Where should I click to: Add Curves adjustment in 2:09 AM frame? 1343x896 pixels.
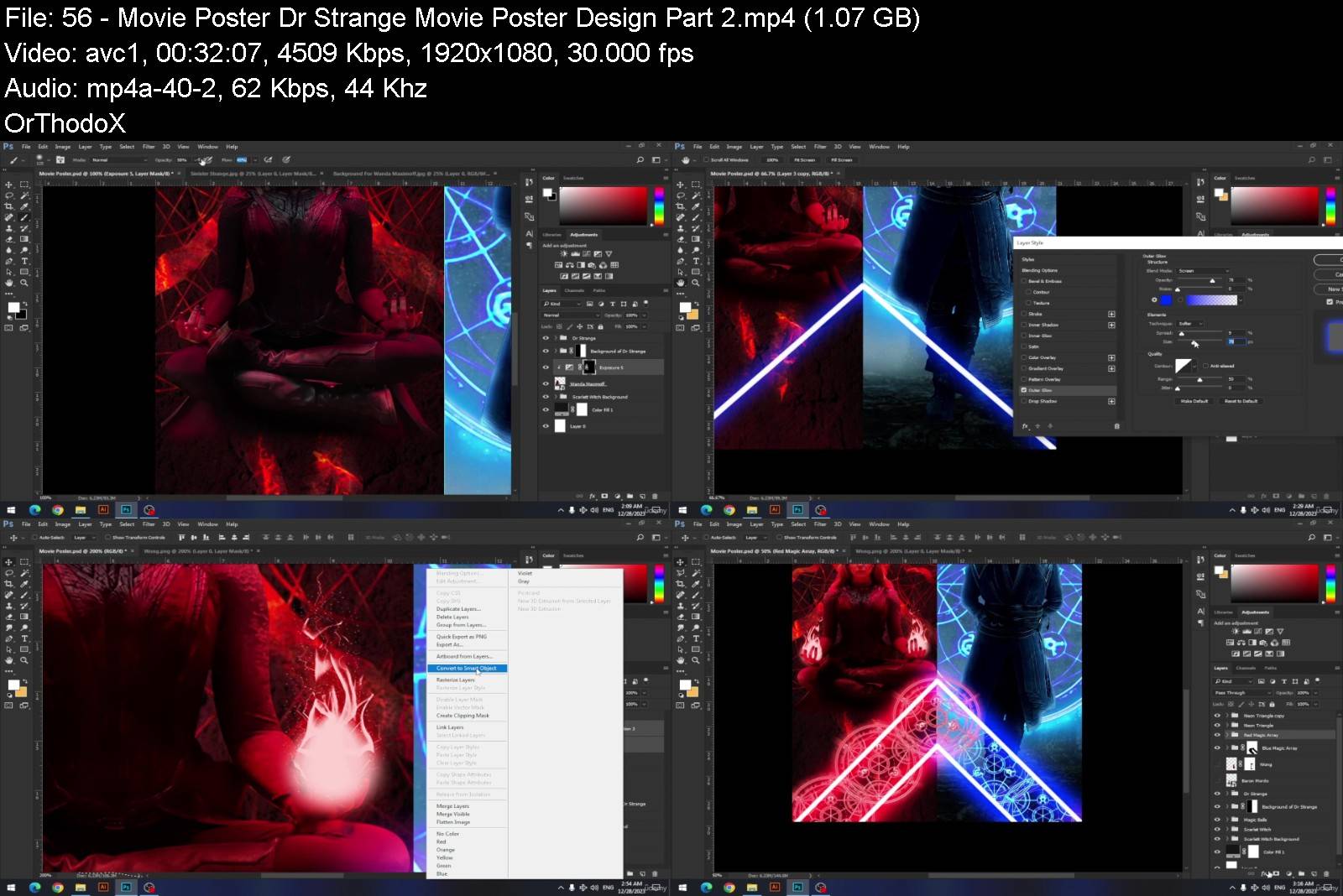586,253
